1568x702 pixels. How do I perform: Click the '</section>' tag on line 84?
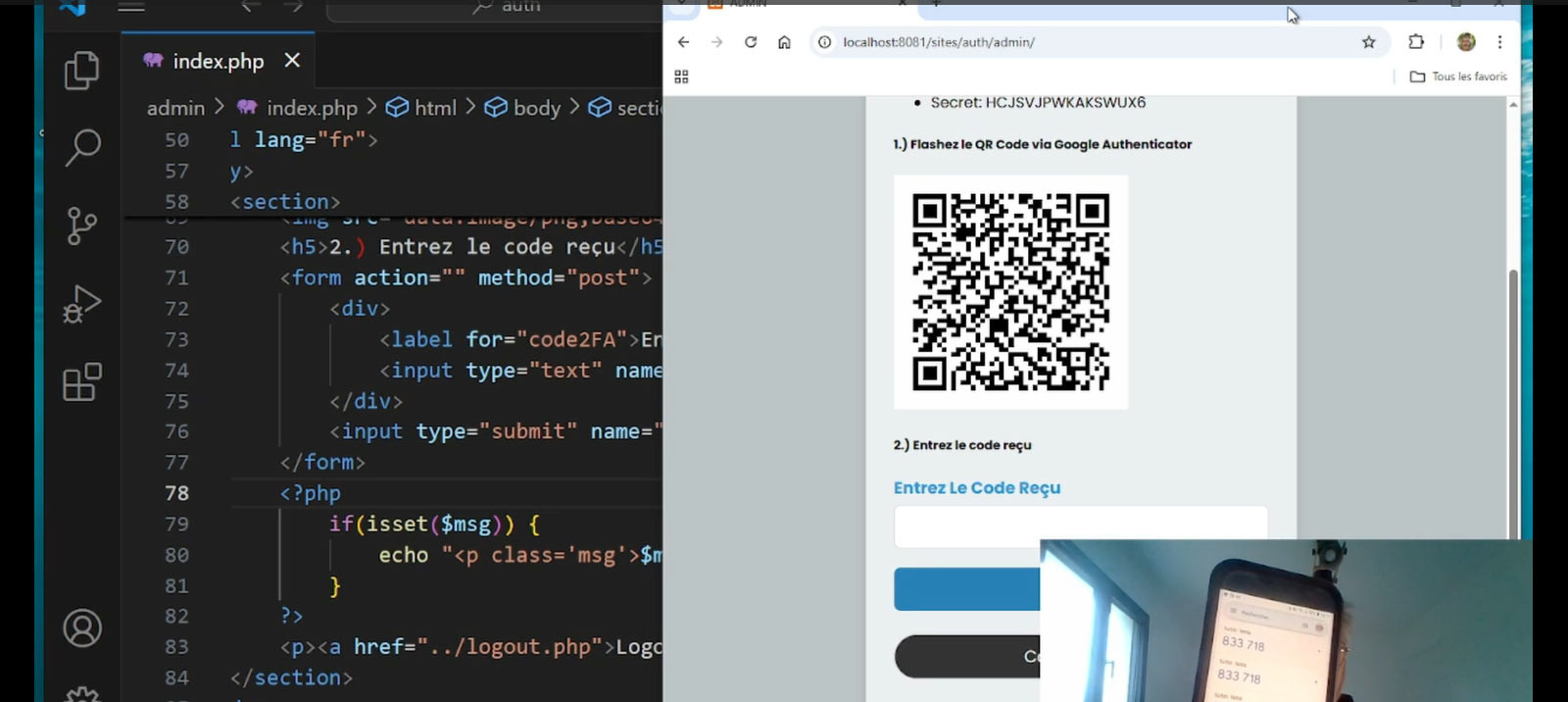pyautogui.click(x=291, y=677)
